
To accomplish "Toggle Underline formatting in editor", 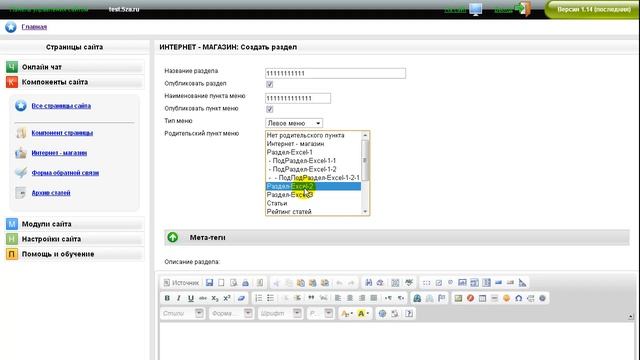I will coord(191,298).
